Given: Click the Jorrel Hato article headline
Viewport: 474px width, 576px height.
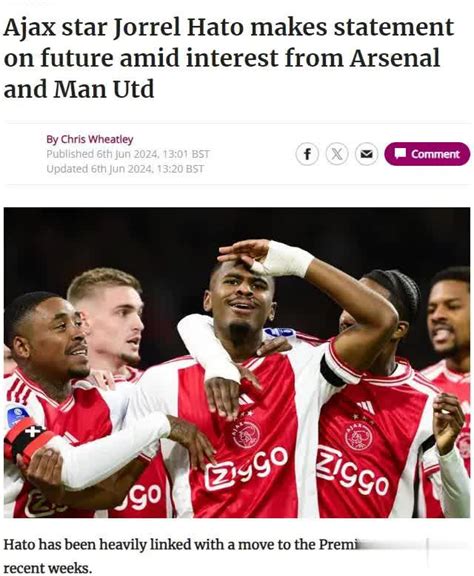Looking at the screenshot, I should tap(229, 58).
